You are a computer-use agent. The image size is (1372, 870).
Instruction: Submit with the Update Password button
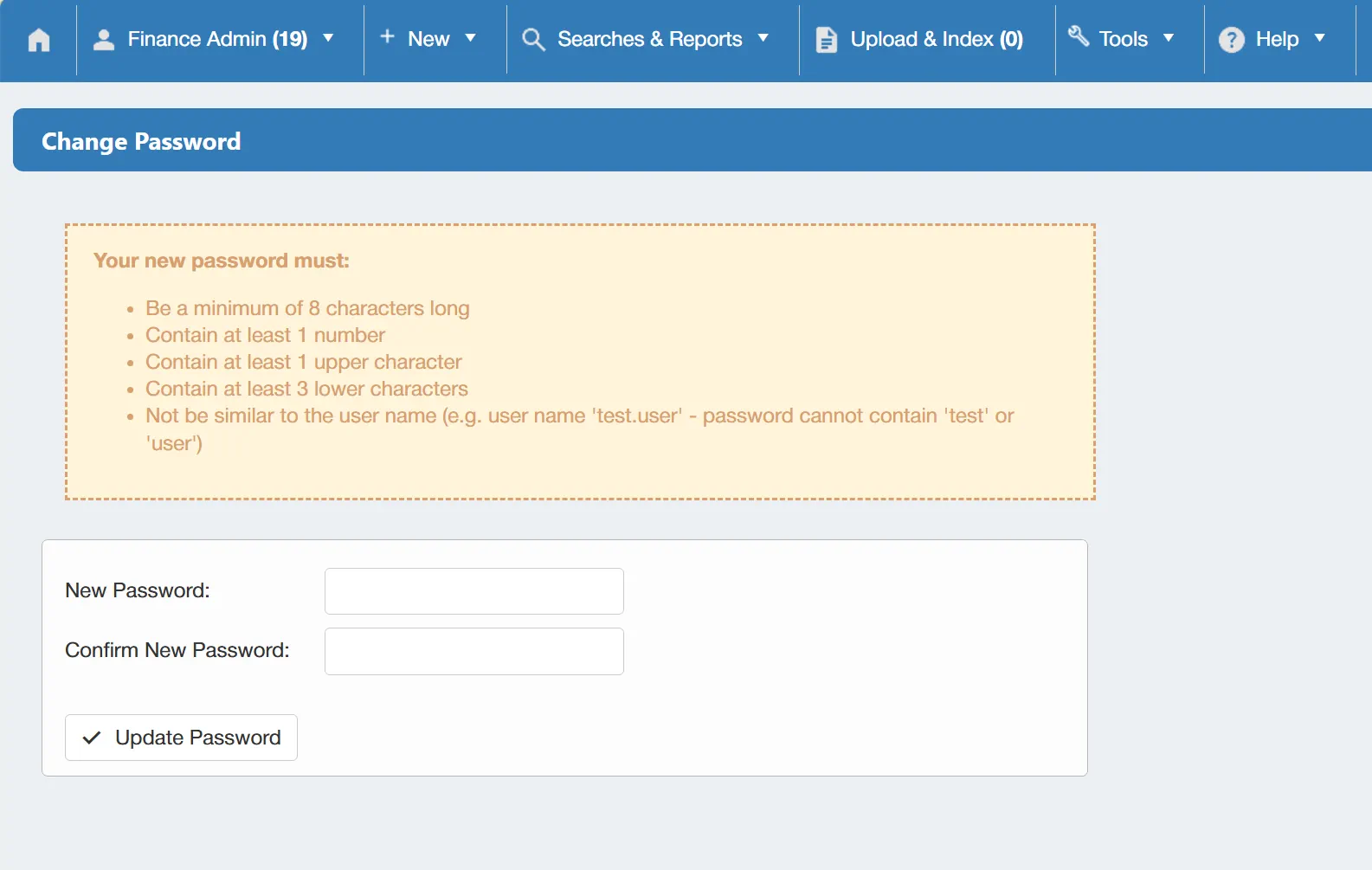tap(181, 738)
